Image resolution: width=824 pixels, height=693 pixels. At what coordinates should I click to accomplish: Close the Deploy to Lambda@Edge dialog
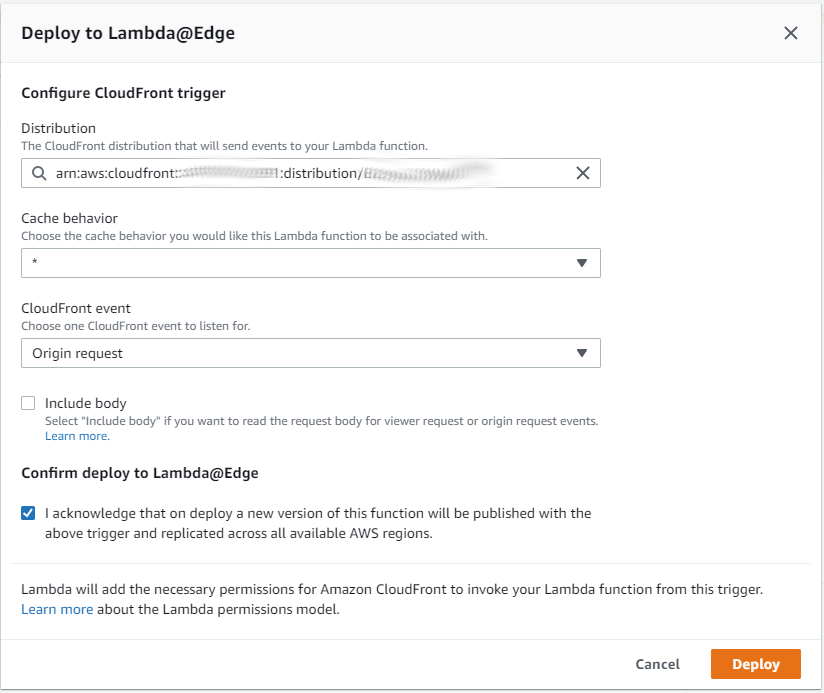(791, 33)
